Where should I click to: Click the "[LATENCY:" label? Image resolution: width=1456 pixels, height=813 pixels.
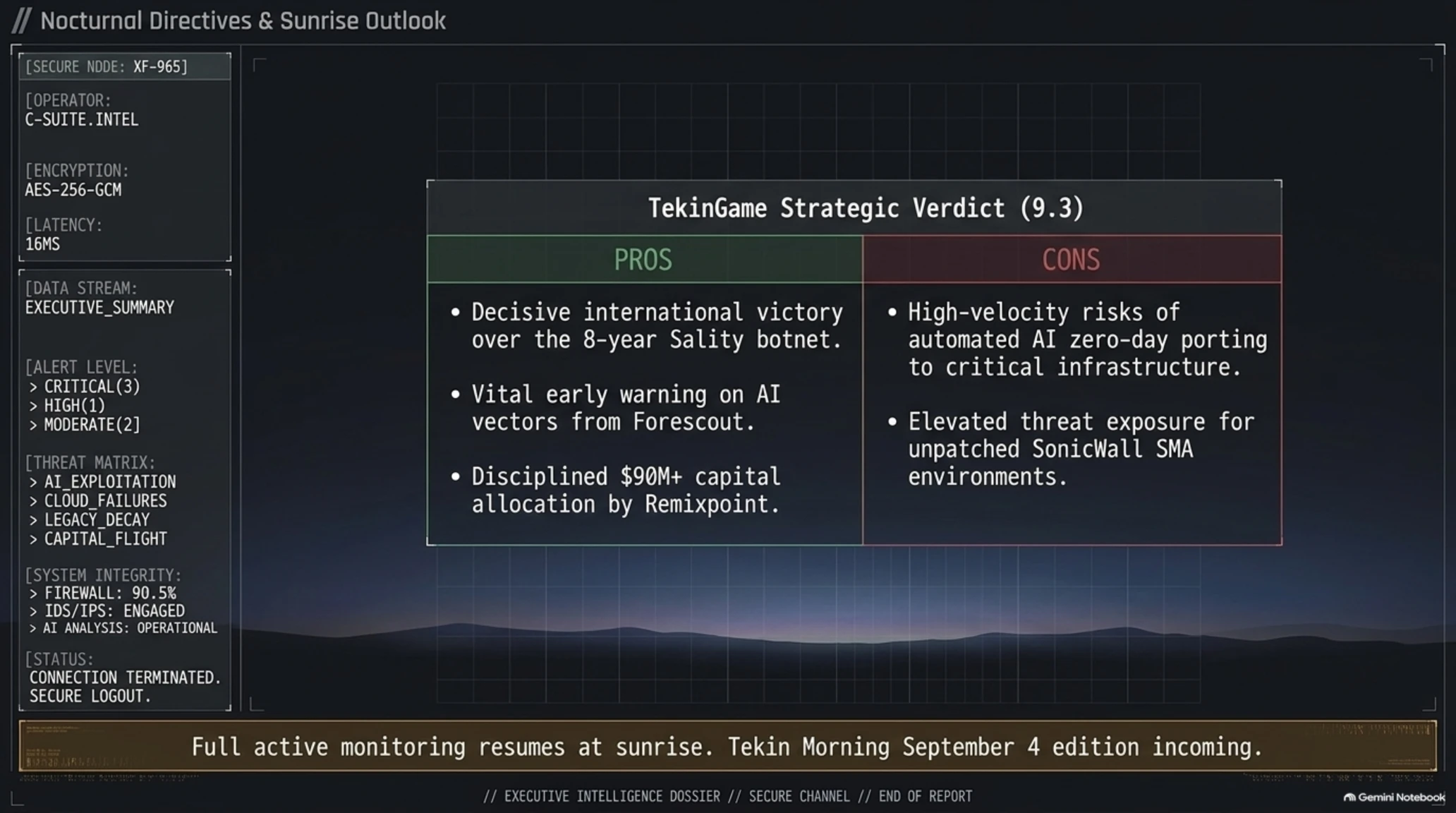(x=63, y=225)
